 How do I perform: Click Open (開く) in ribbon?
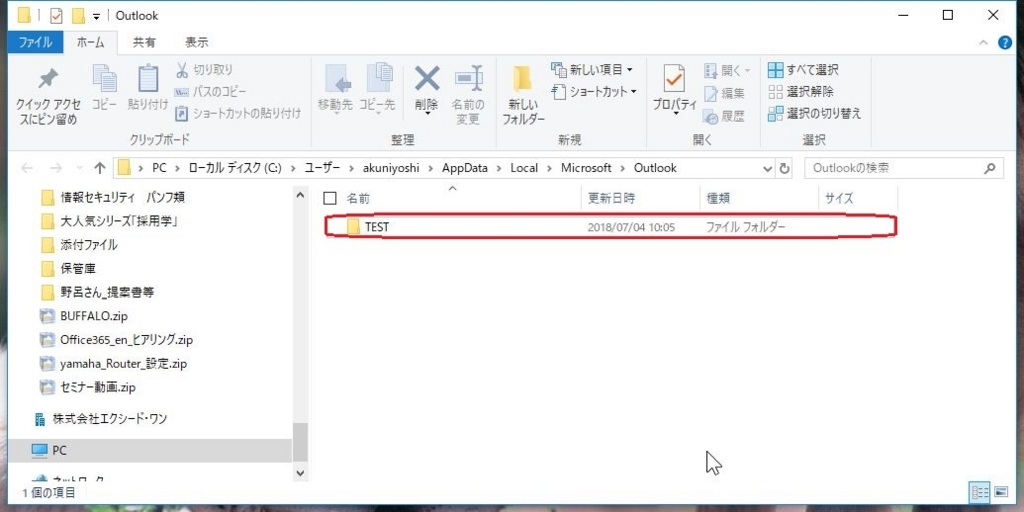(x=728, y=70)
